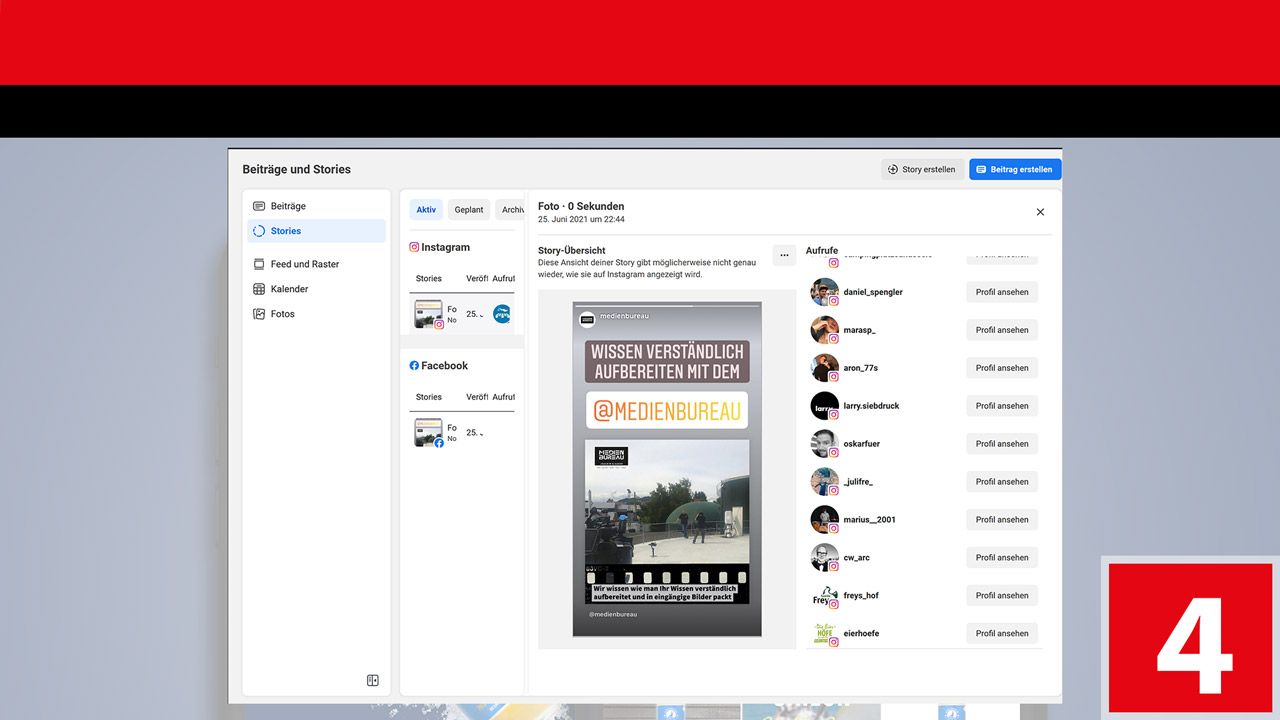Click Story erstellen button
The height and width of the screenshot is (720, 1280).
[921, 170]
